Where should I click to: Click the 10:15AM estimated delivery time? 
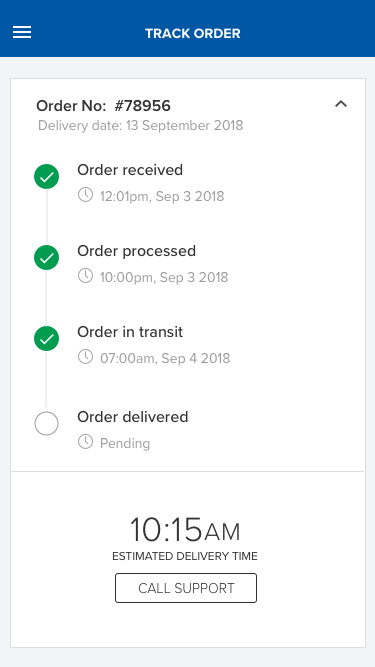(x=185, y=530)
